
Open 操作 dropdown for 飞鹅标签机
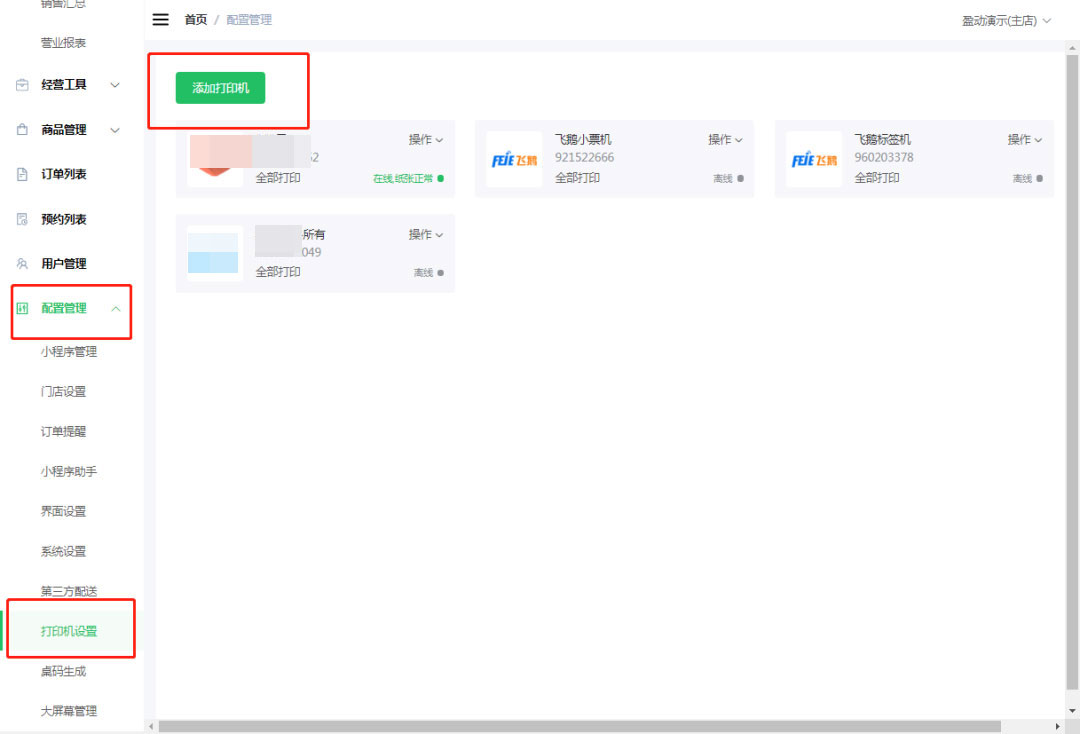click(1024, 140)
